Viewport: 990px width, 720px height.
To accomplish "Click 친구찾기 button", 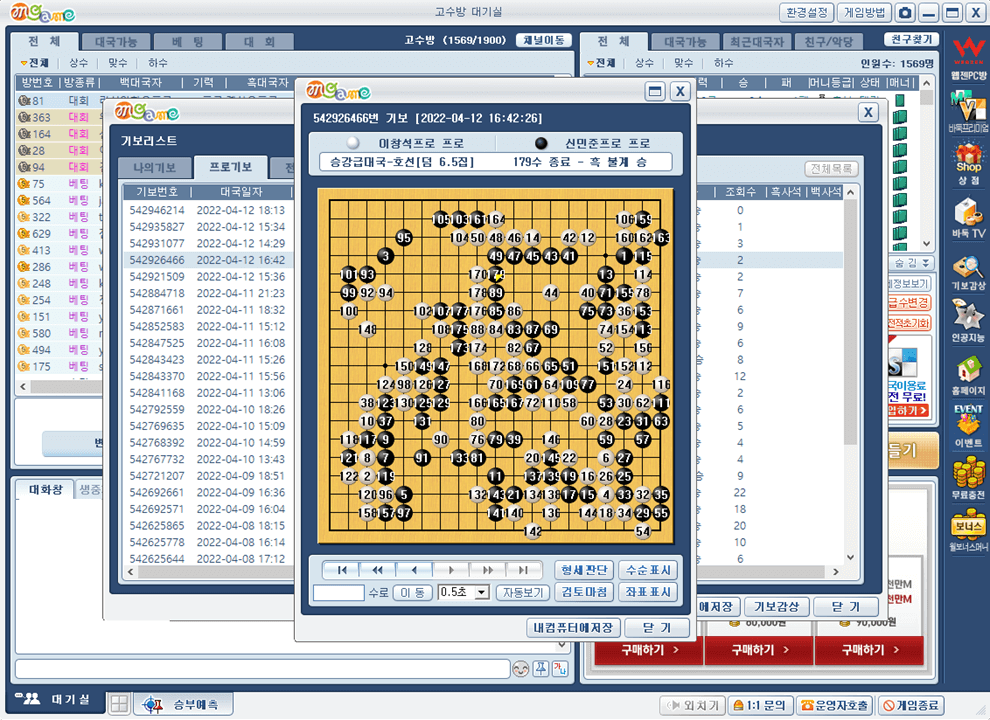I will coord(912,40).
